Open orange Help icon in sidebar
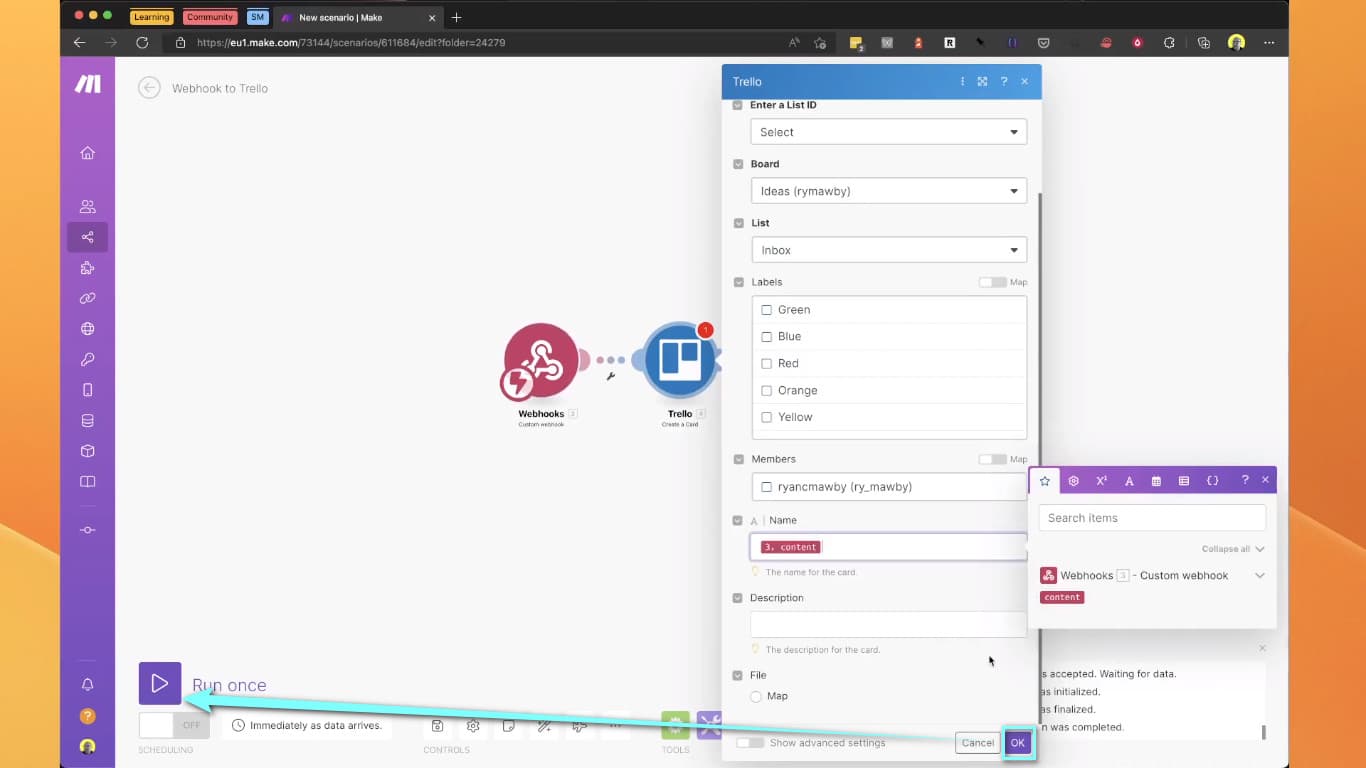 tap(88, 716)
